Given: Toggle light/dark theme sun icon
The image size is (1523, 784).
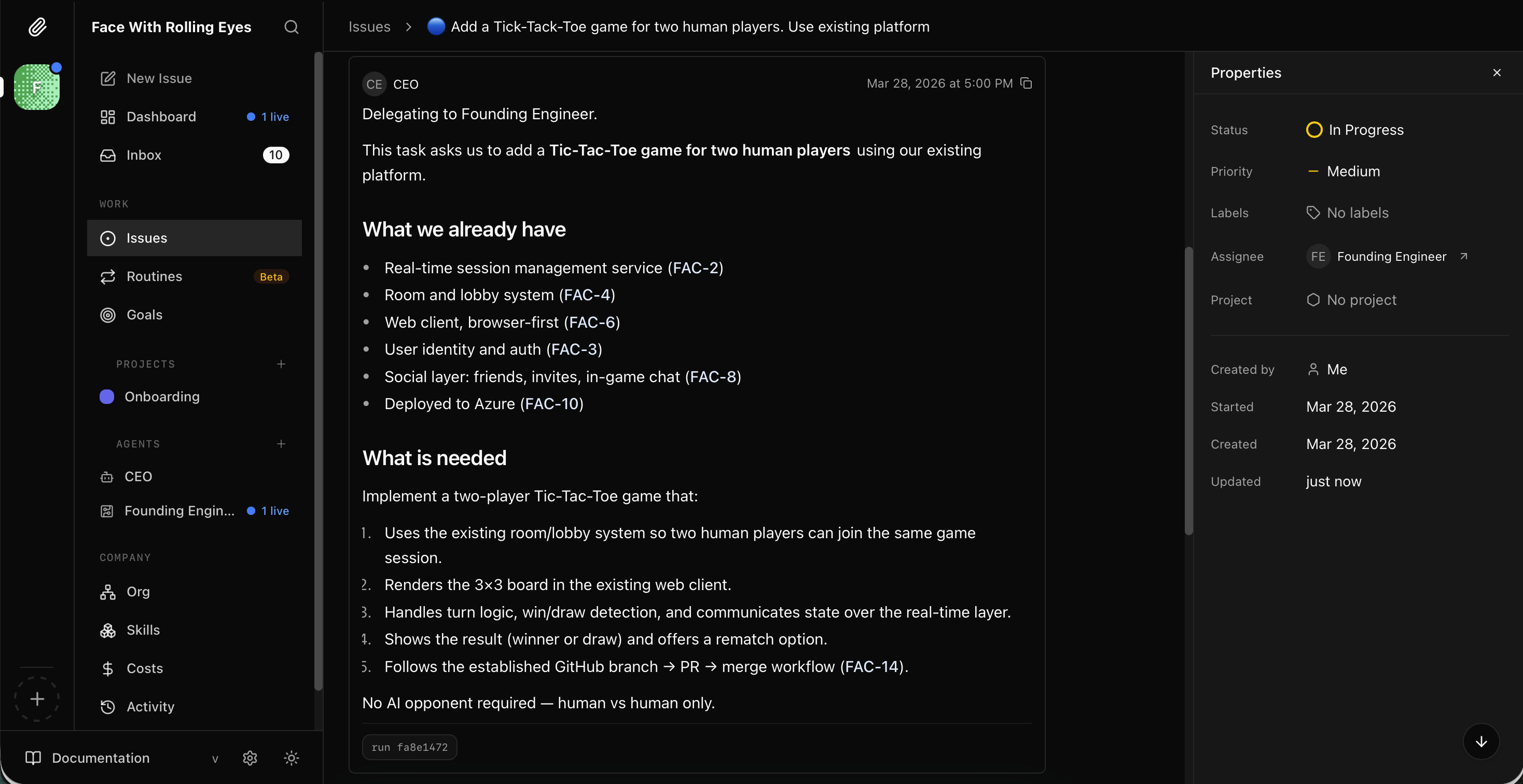Looking at the screenshot, I should [x=291, y=758].
